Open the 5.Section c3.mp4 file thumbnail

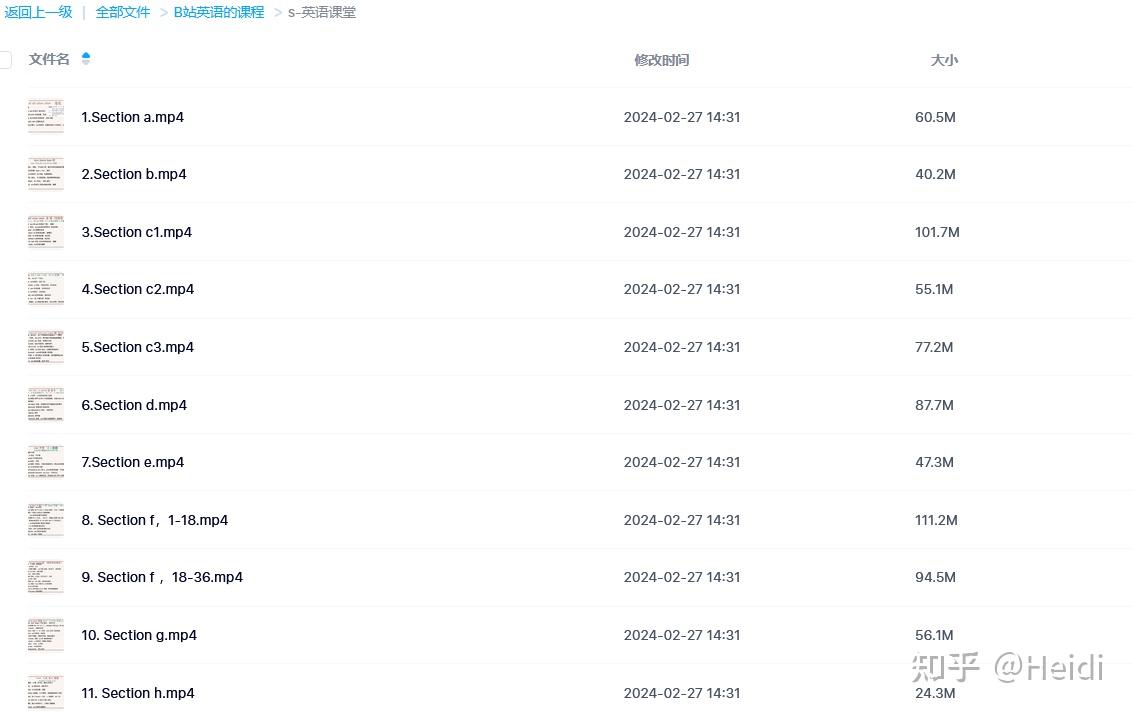(45, 347)
